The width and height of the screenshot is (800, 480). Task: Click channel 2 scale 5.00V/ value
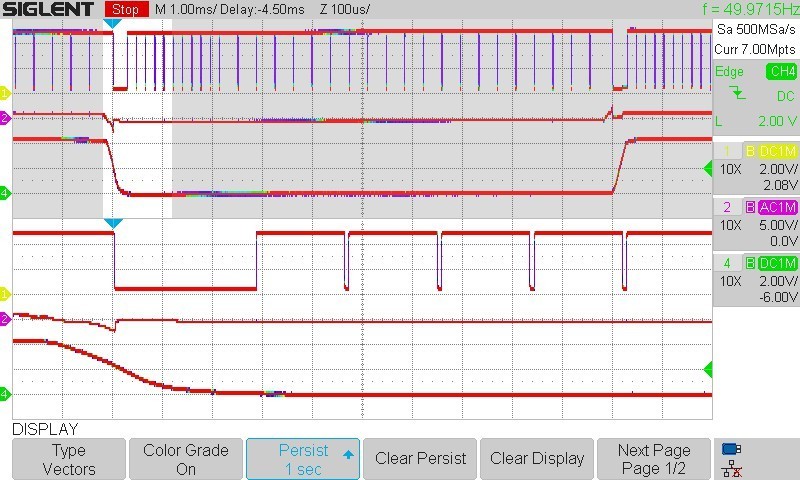(779, 225)
